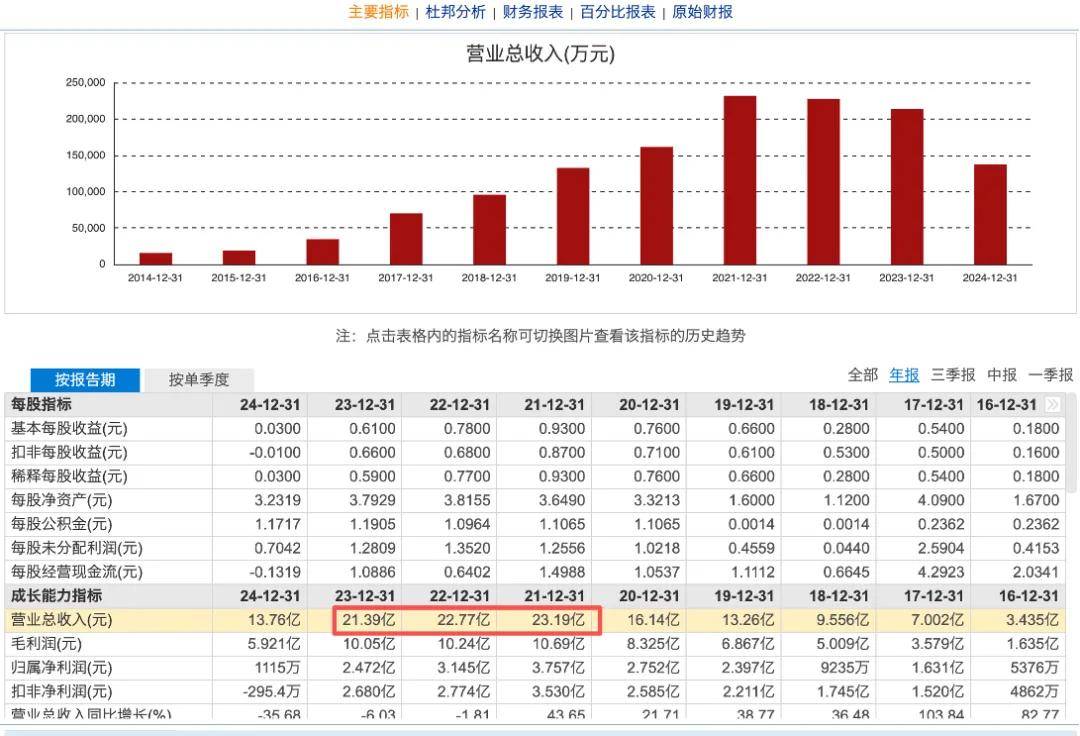Open the 杜邦分析 tab
Image resolution: width=1080 pixels, height=736 pixels.
[x=455, y=12]
